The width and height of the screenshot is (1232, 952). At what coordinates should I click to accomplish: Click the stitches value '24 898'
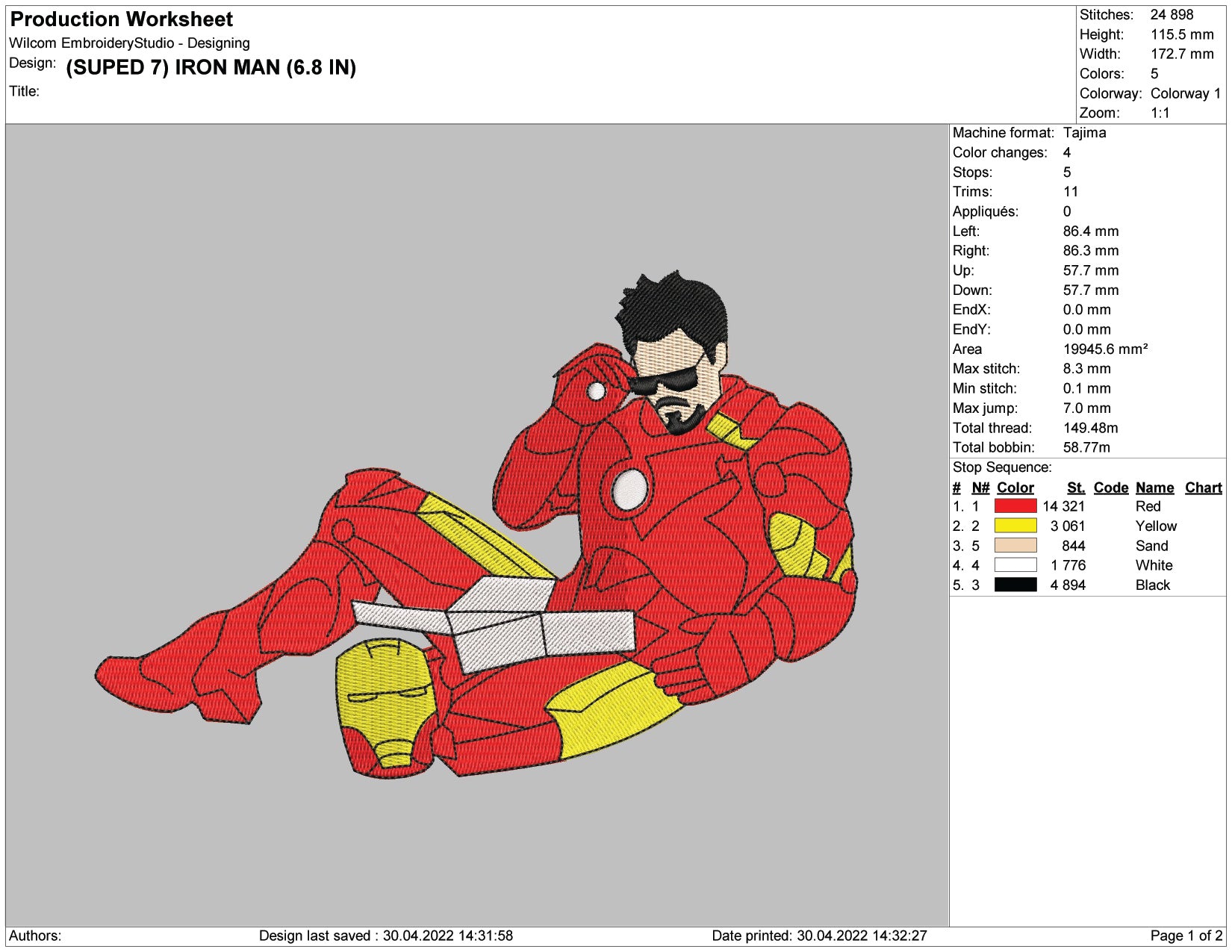point(1172,15)
